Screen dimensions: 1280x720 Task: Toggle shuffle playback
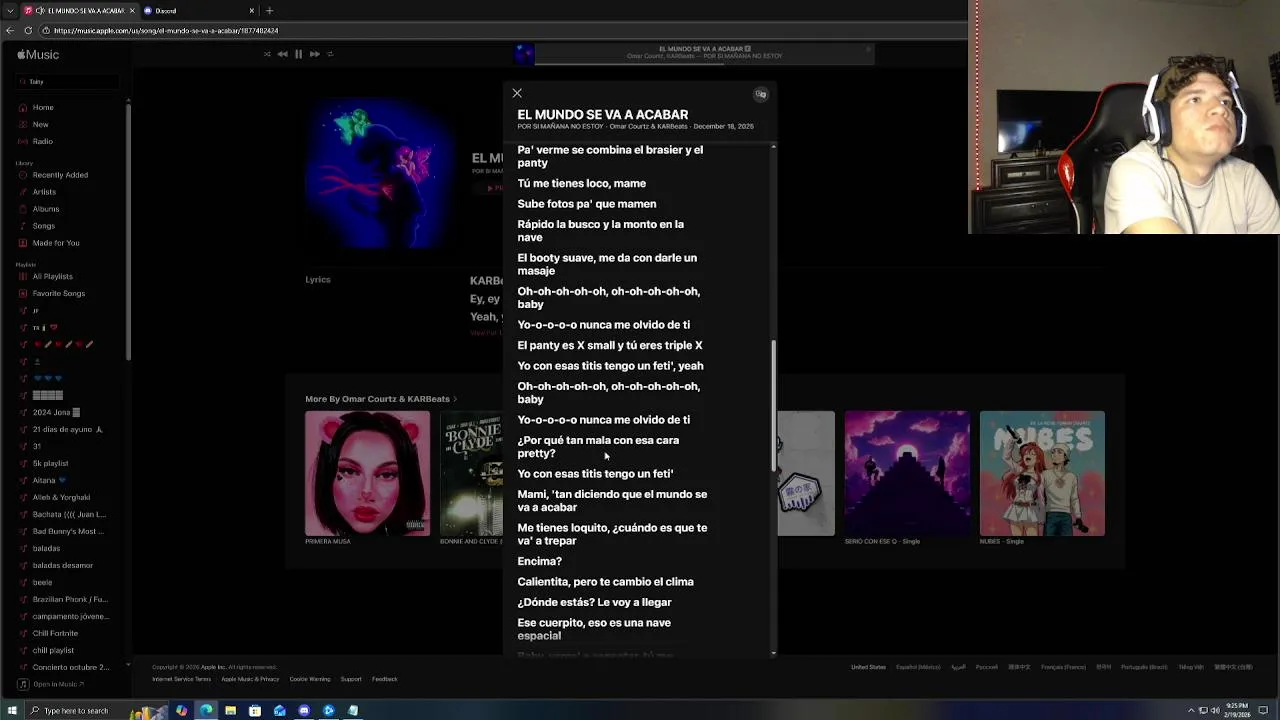(x=267, y=54)
